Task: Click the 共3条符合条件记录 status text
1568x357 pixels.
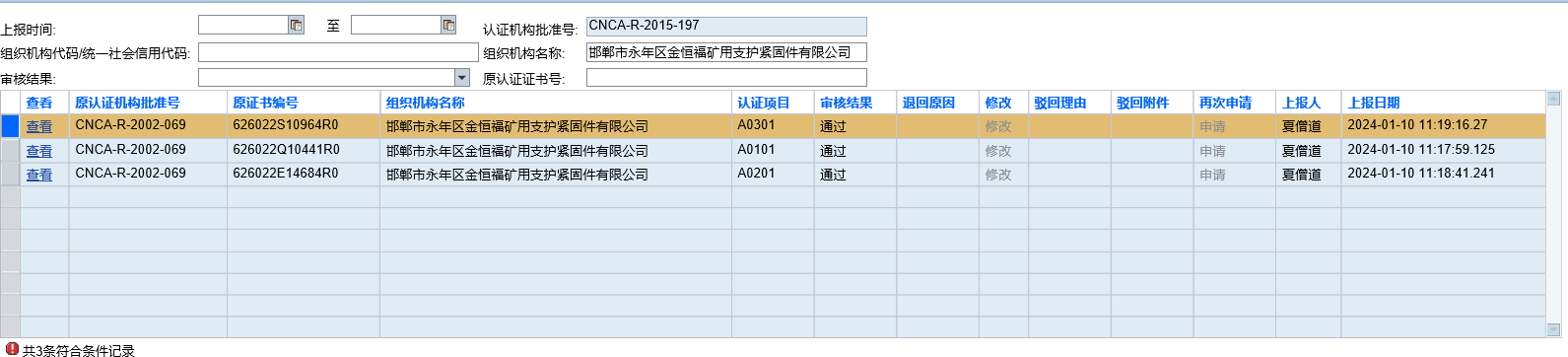Action: coord(79,350)
